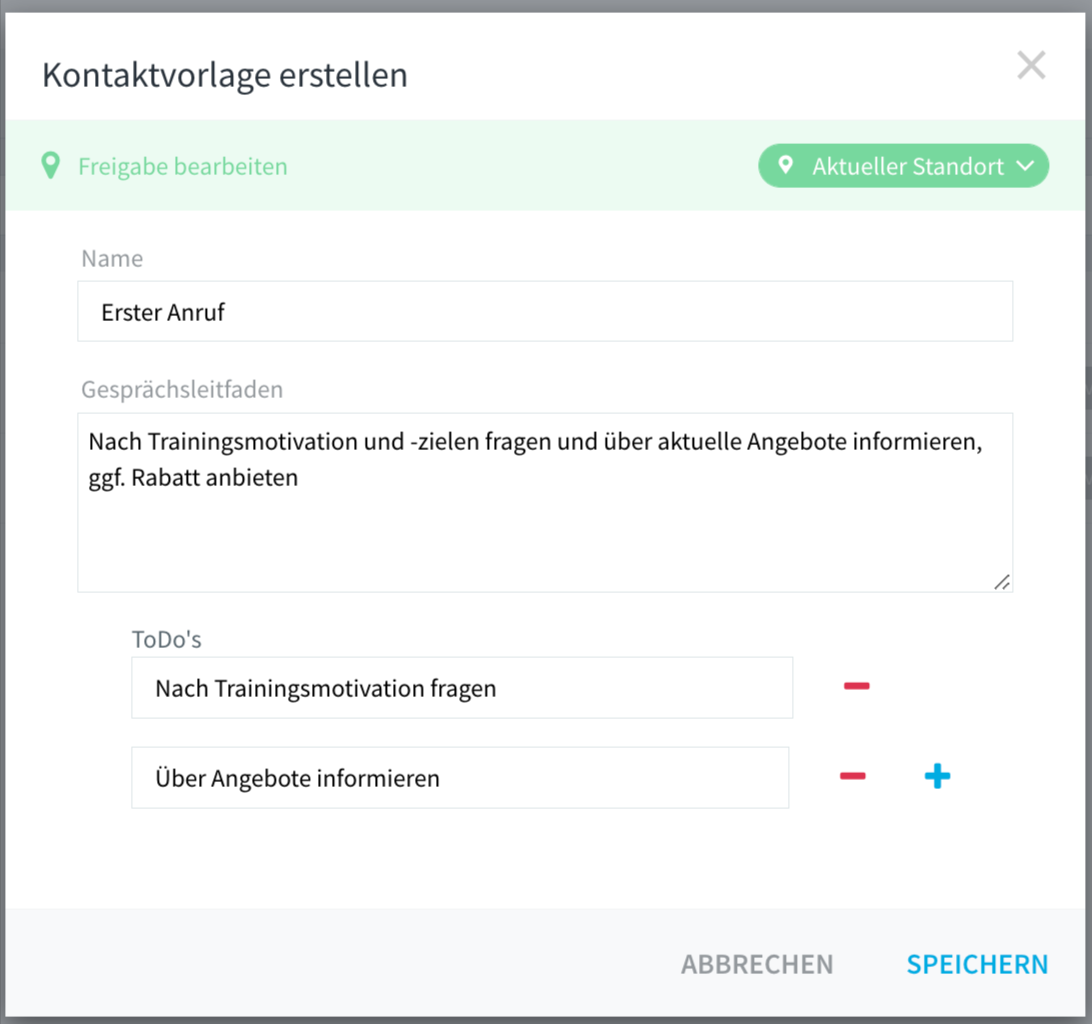Viewport: 1092px width, 1024px height.
Task: Click the "ToDo's" section label
Action: [166, 639]
